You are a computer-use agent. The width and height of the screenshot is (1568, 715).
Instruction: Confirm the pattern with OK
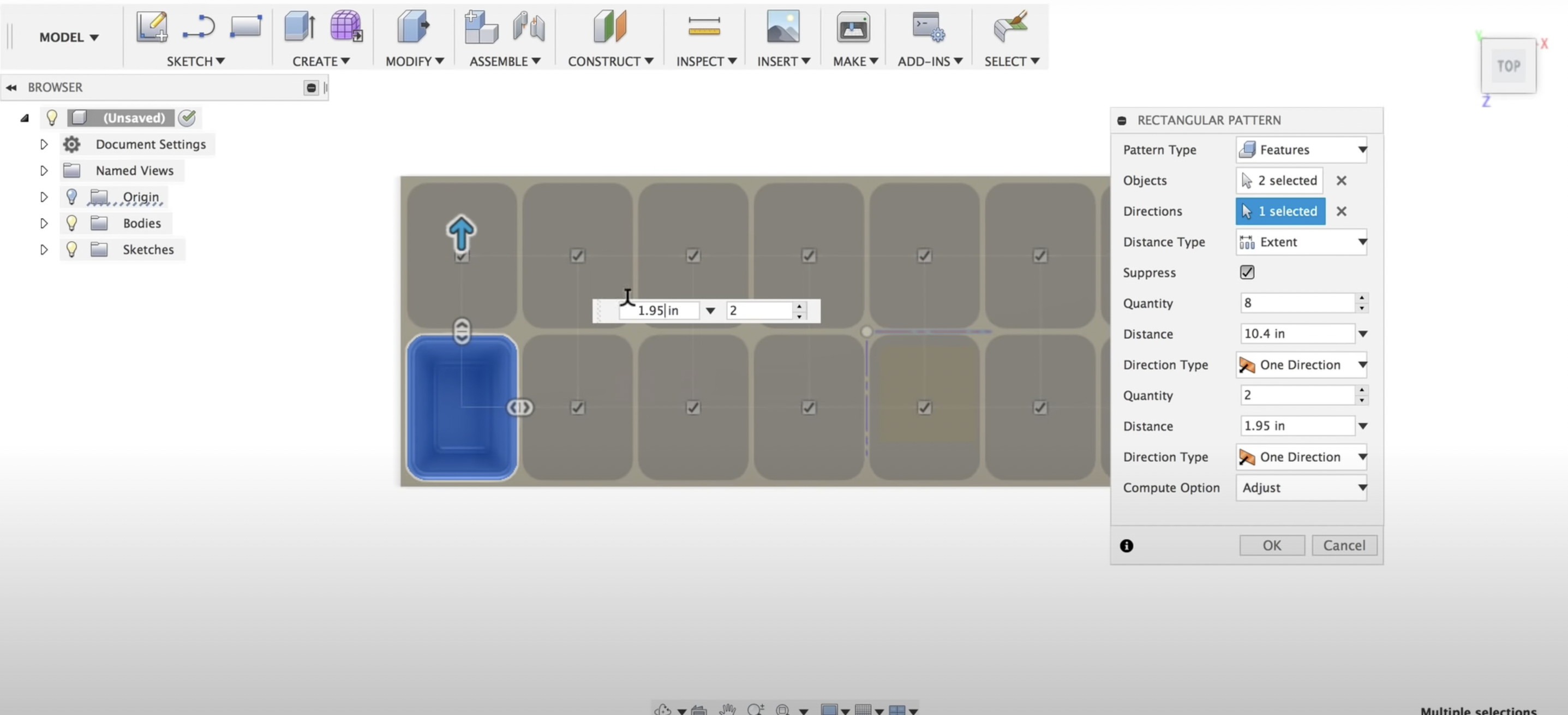1272,545
